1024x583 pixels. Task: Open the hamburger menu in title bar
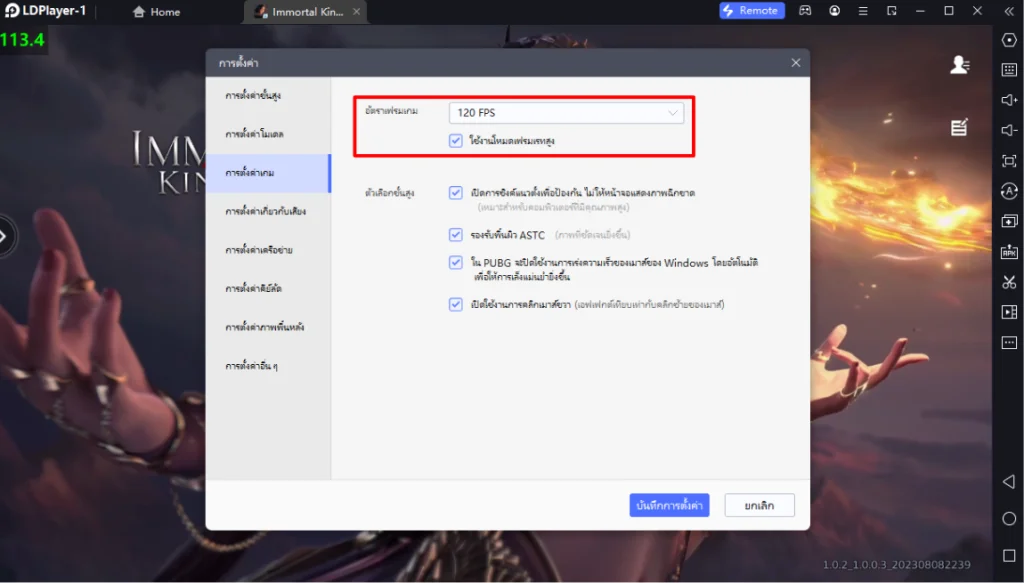pyautogui.click(x=863, y=11)
